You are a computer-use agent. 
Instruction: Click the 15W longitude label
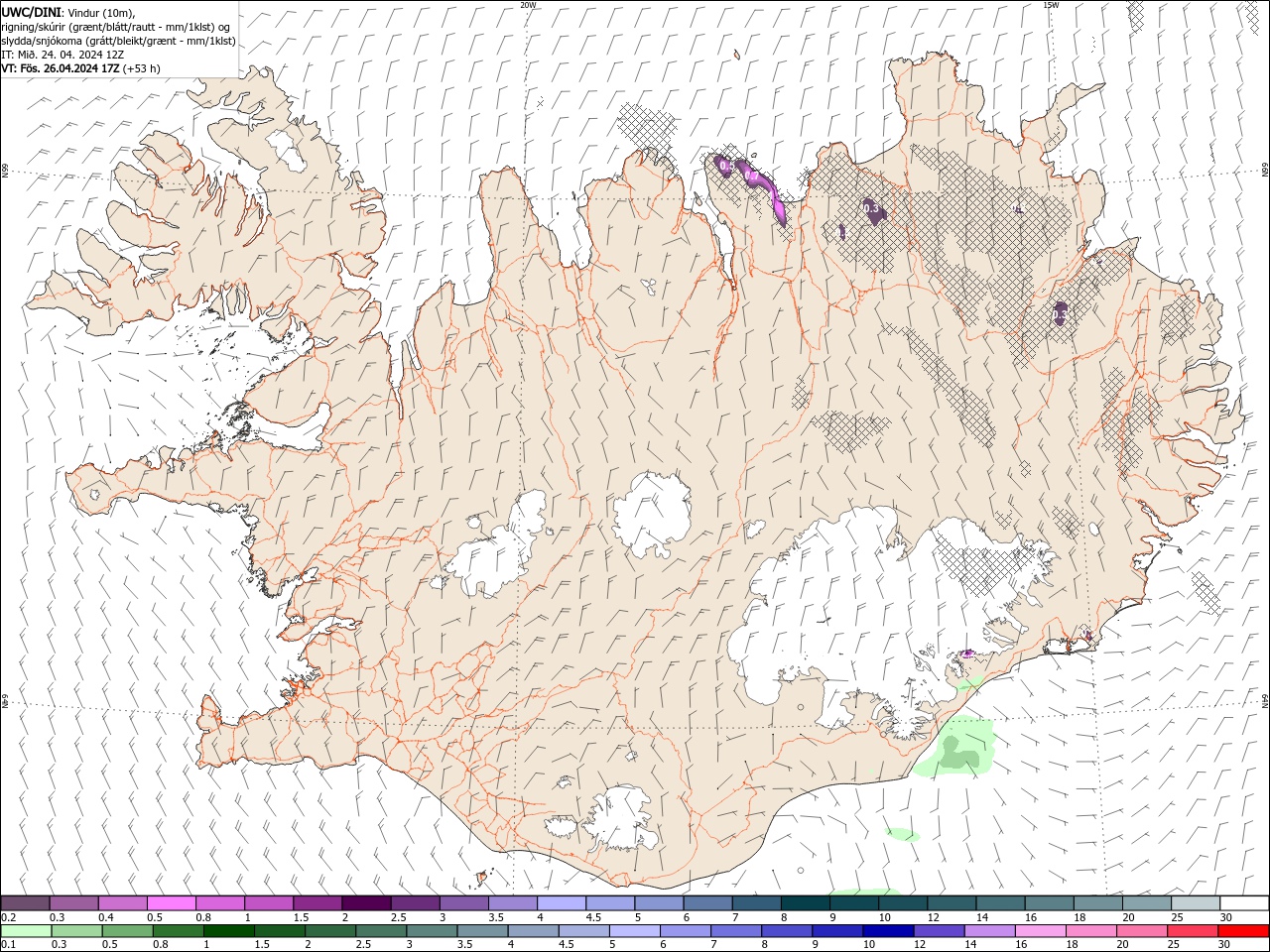1051,5
